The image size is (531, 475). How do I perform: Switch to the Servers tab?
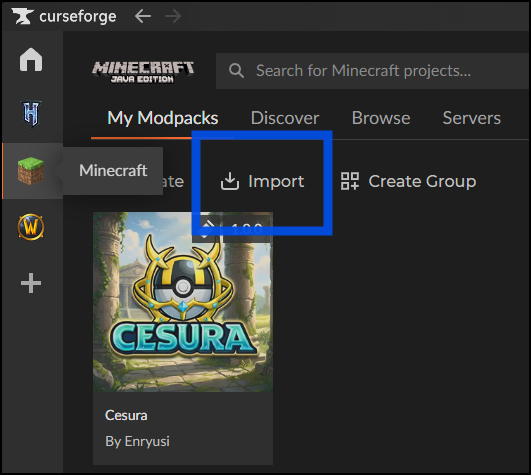pos(471,118)
